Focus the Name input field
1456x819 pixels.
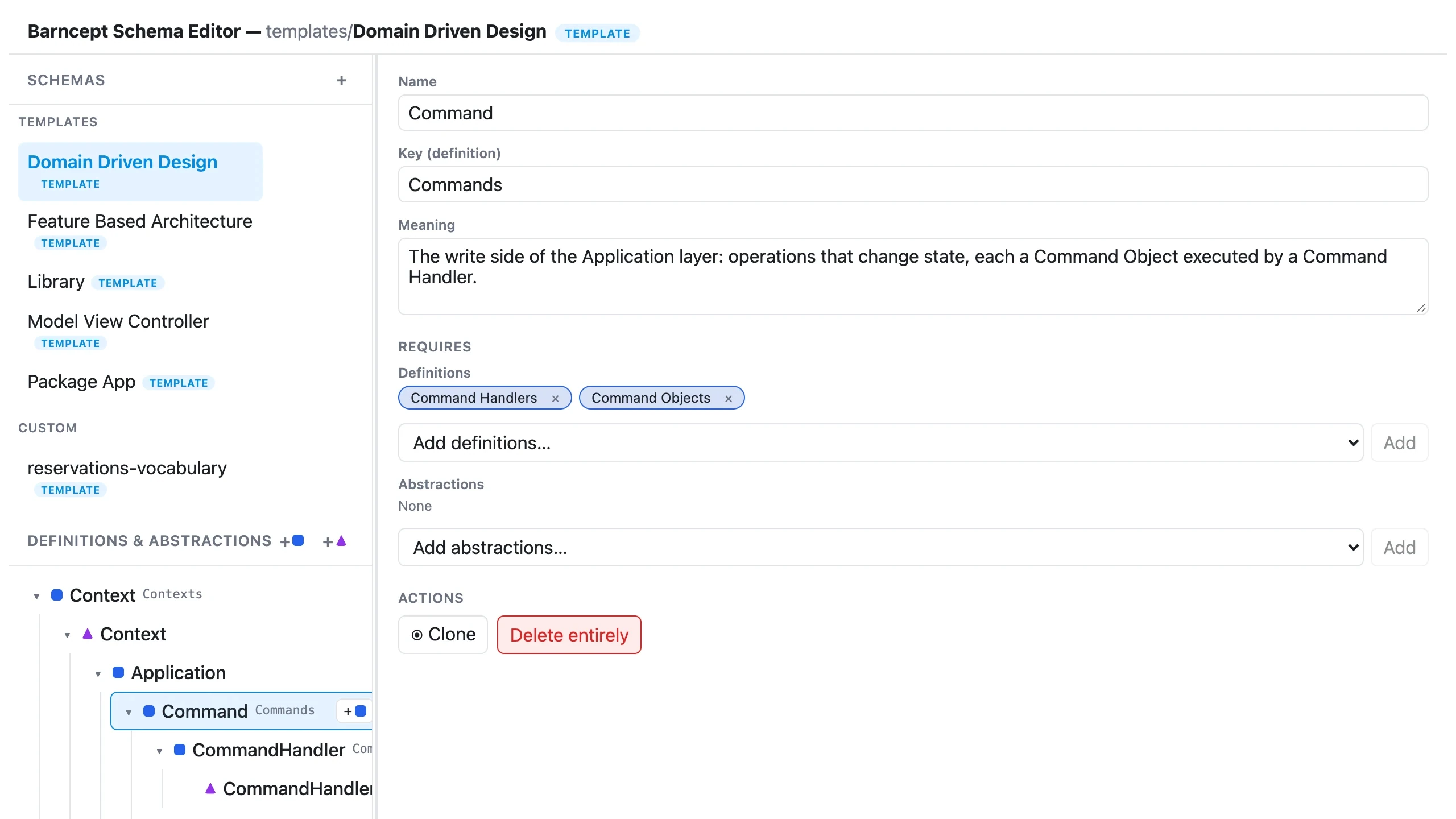[x=913, y=113]
